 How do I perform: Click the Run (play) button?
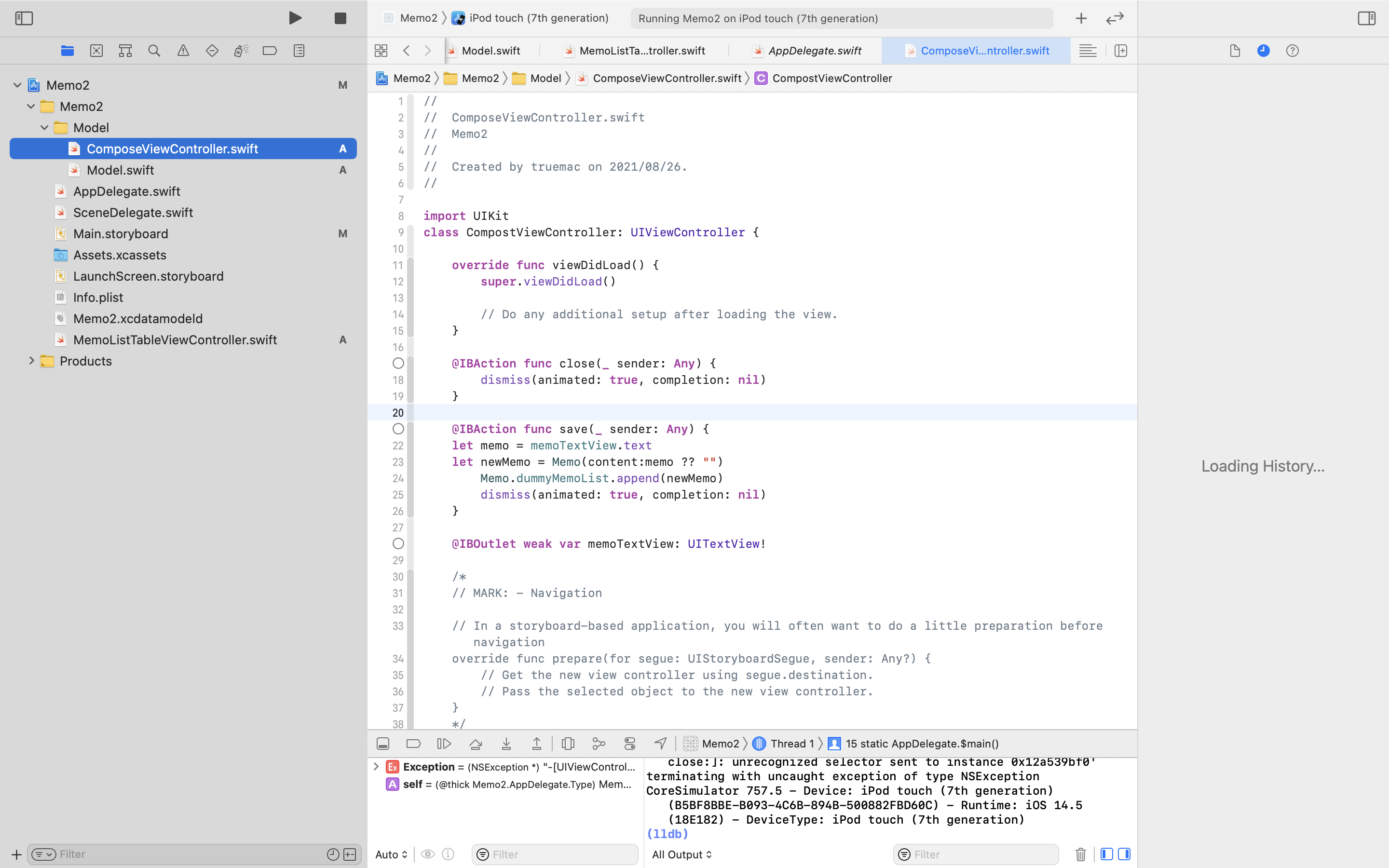coord(295,18)
